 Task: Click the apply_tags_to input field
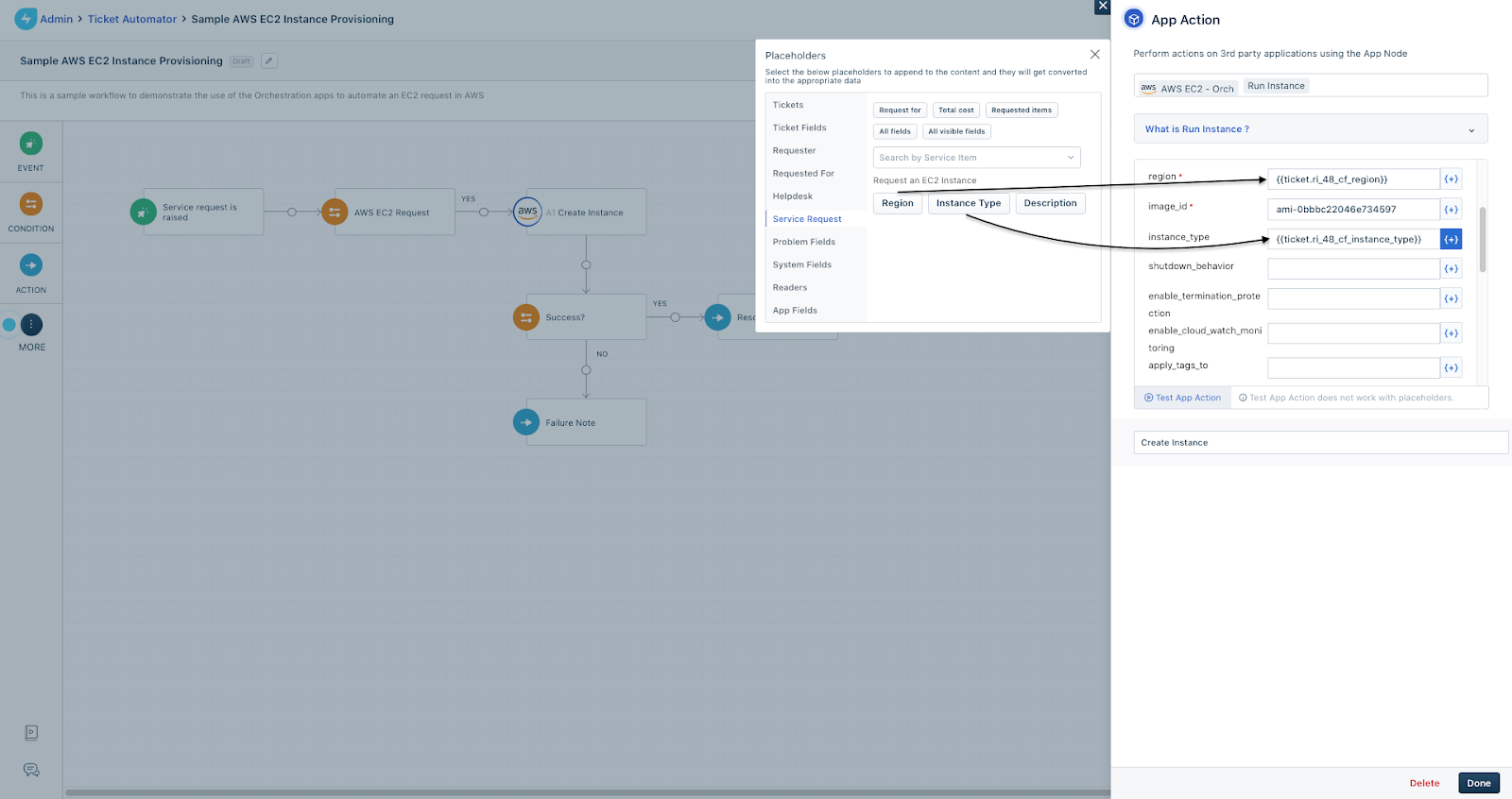[x=1353, y=368]
